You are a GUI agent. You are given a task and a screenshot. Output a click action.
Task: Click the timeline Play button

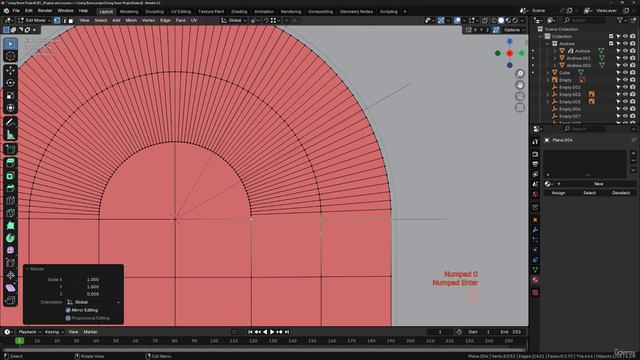coord(272,332)
